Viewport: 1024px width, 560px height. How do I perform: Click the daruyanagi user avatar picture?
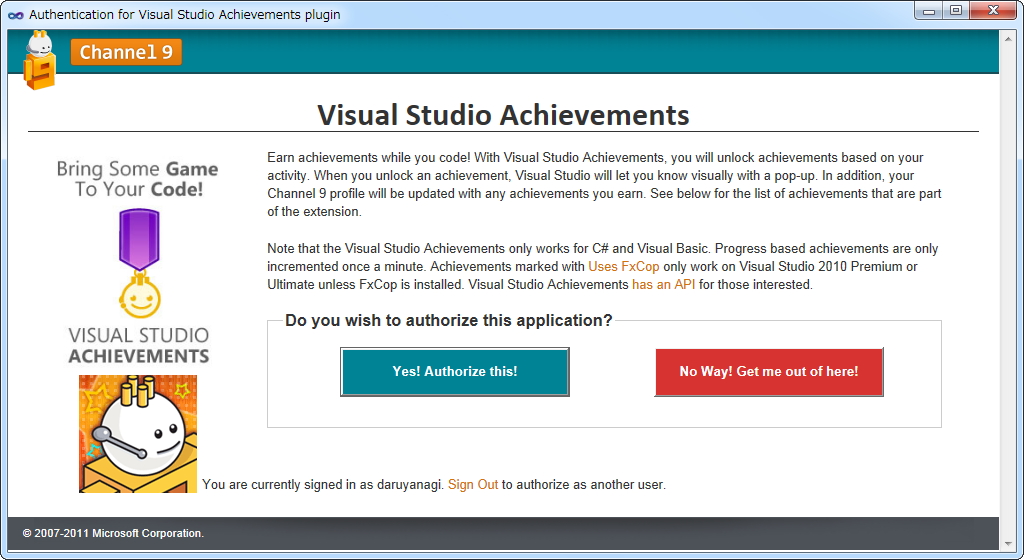(x=138, y=433)
